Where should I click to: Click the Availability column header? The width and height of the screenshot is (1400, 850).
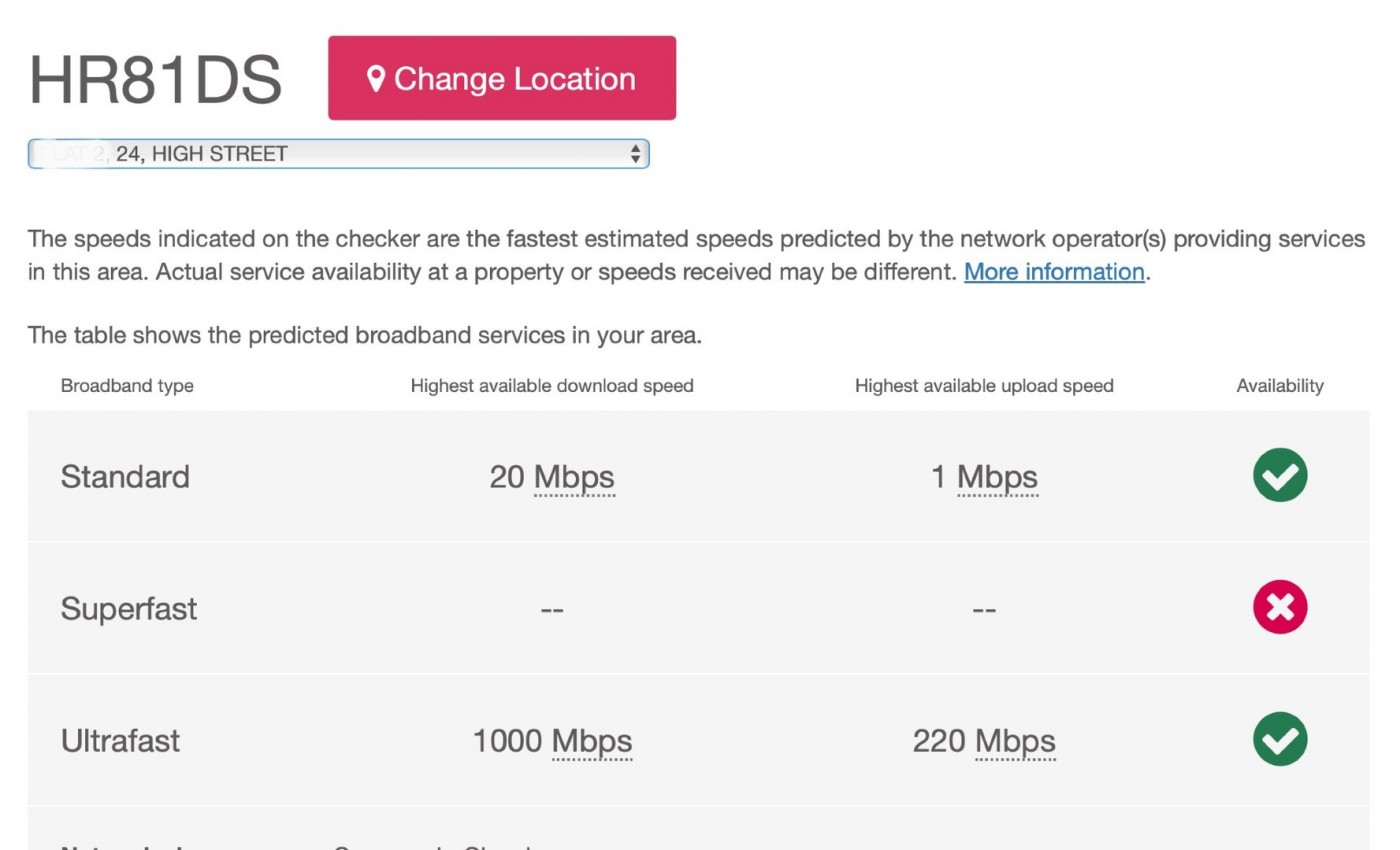tap(1280, 386)
